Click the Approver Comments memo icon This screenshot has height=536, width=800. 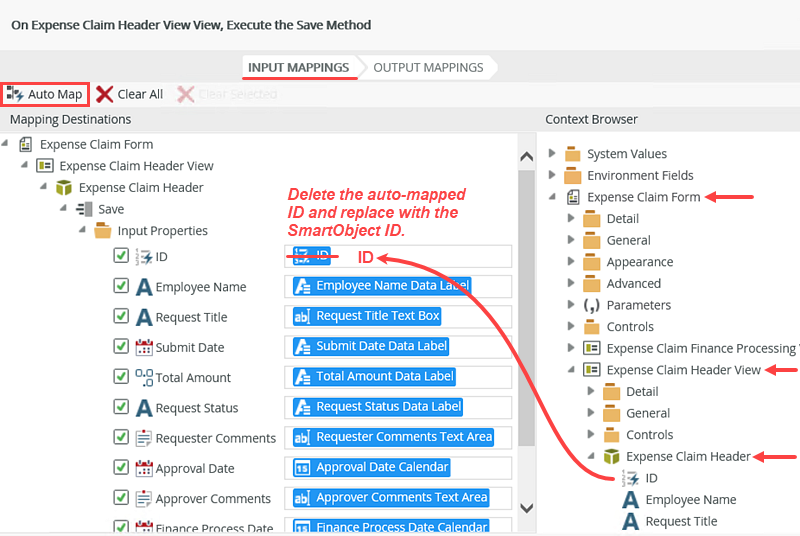point(144,498)
